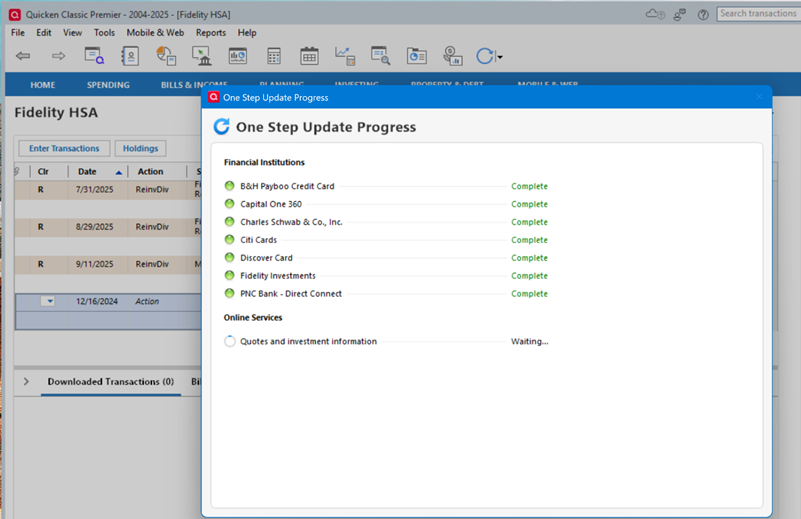Click the Back arrow toolbar icon

pos(23,56)
